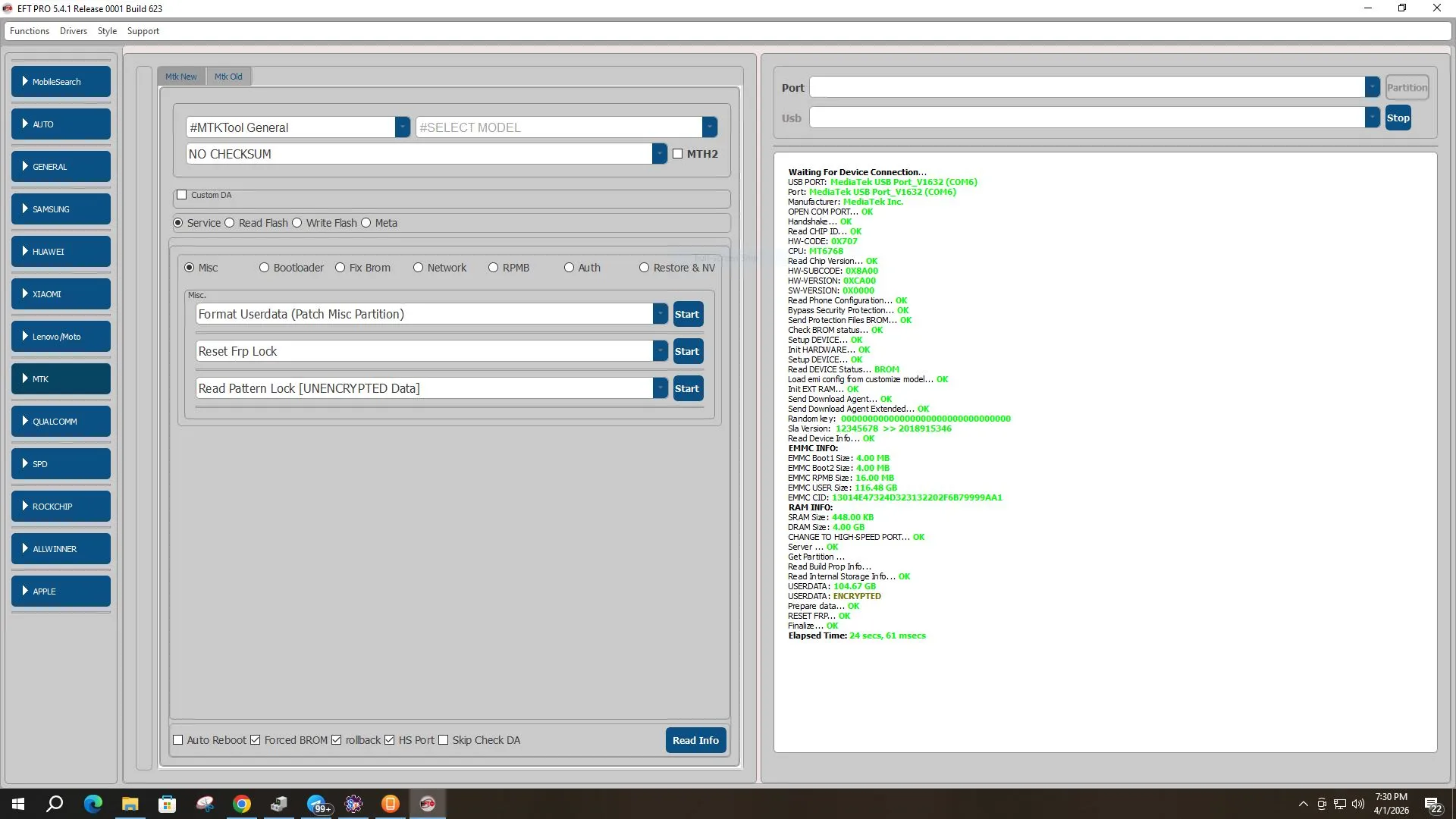The image size is (1456, 819).
Task: Enable the Auto Reboot checkbox
Action: coord(178,740)
